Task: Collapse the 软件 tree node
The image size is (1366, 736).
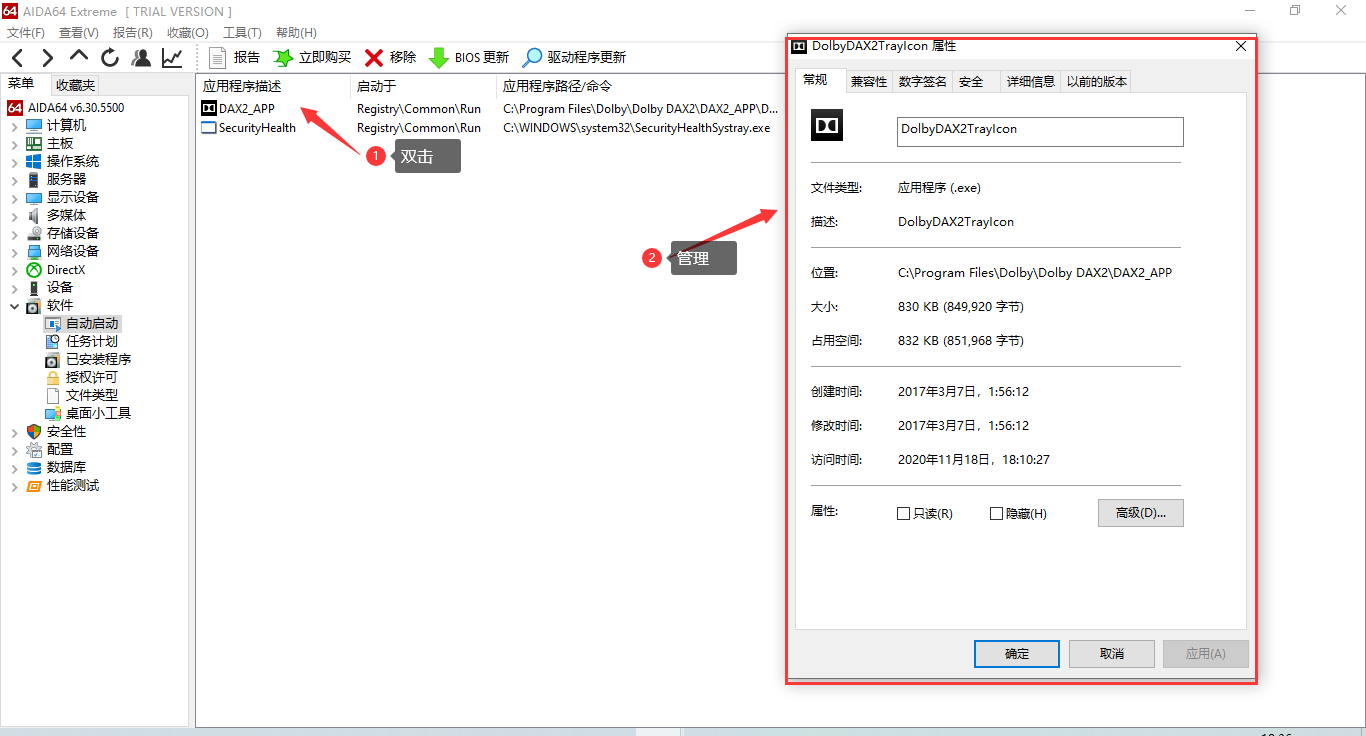Action: coord(14,306)
